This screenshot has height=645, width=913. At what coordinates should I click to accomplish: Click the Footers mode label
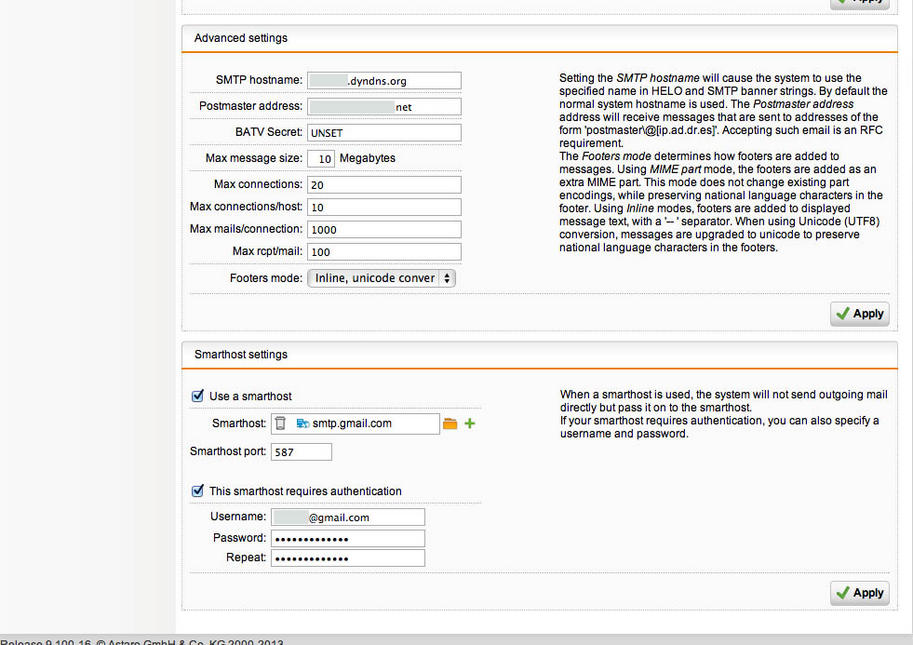[266, 278]
